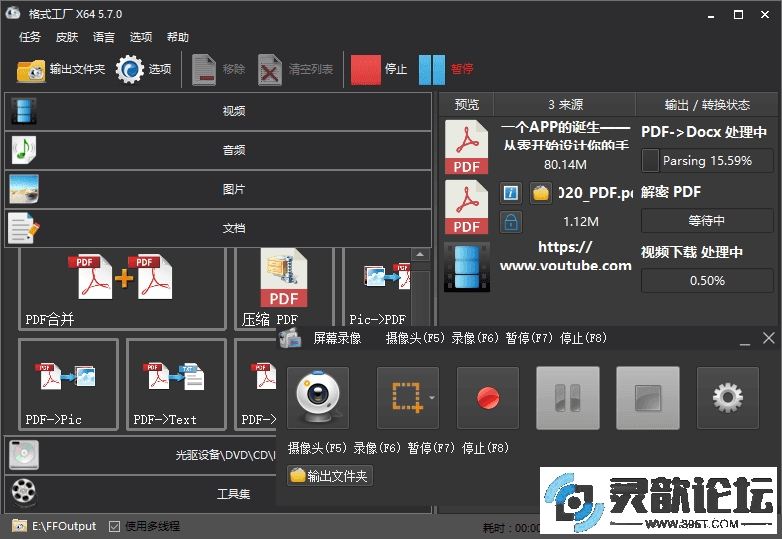Click the 预览 column header
This screenshot has width=782, height=539.
point(466,105)
